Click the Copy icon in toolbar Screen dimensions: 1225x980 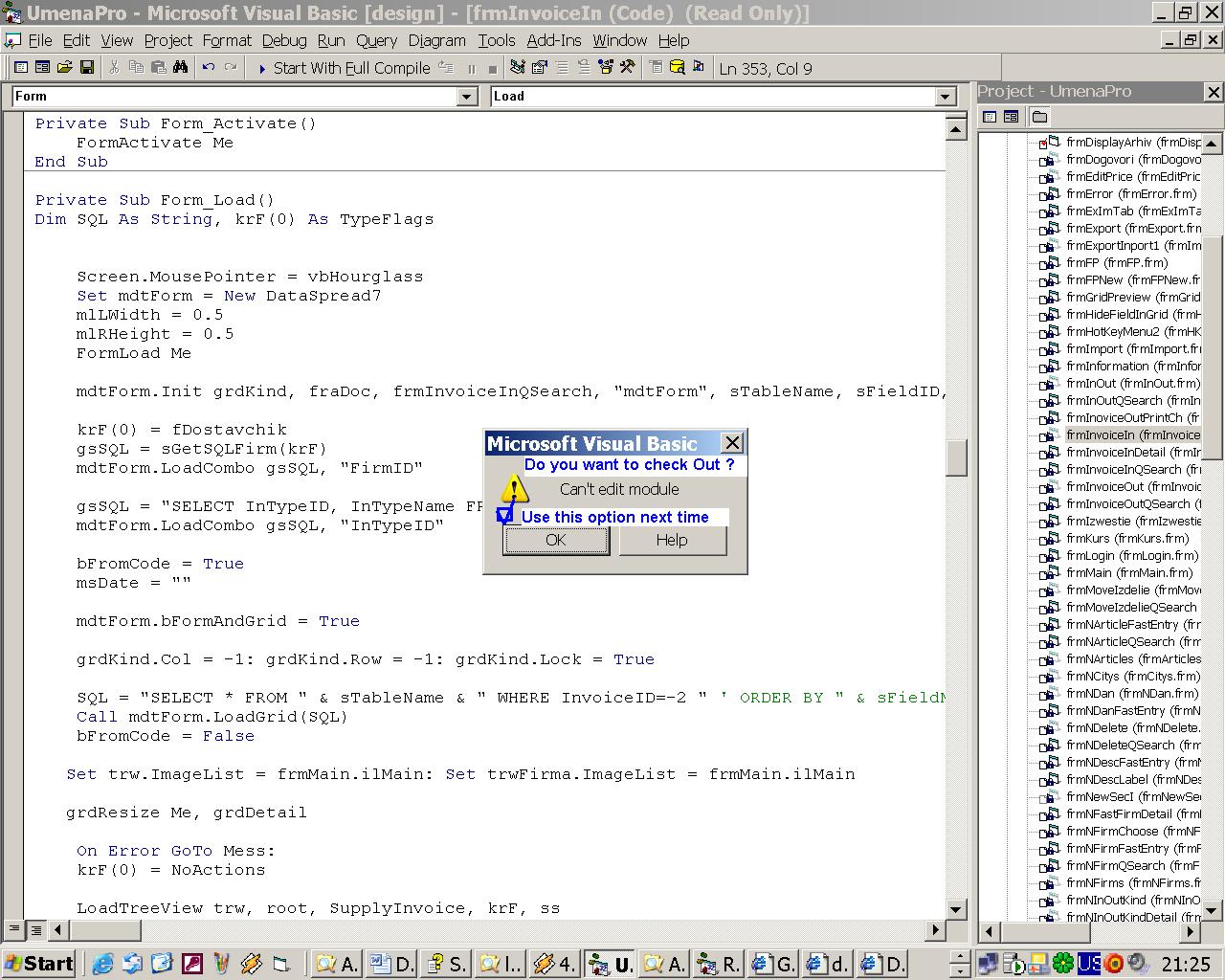pos(136,68)
